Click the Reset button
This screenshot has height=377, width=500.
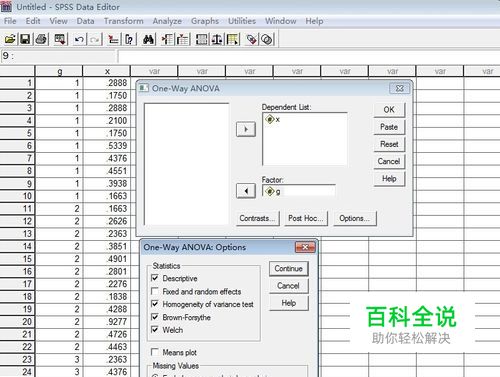pyautogui.click(x=389, y=144)
